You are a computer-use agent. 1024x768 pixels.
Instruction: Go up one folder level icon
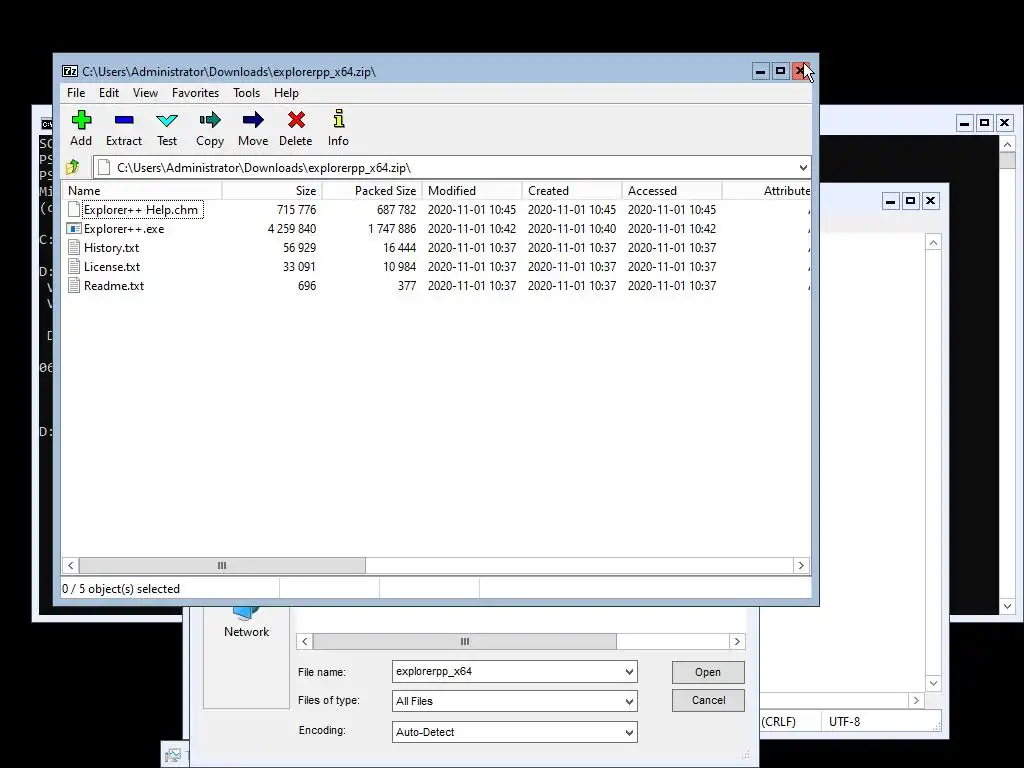pyautogui.click(x=72, y=167)
